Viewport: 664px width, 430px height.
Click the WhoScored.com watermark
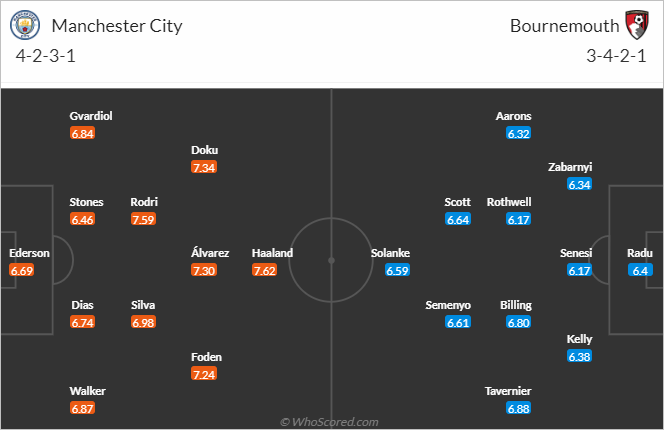click(329, 422)
